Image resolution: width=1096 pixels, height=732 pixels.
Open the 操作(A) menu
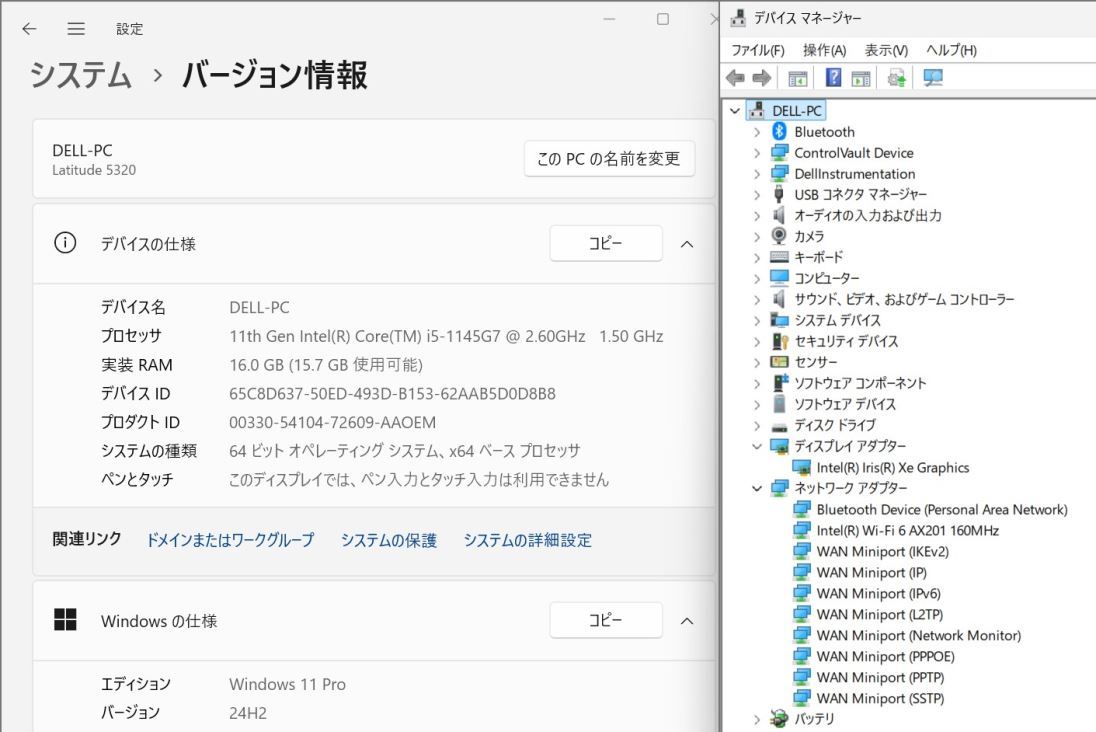coord(824,50)
